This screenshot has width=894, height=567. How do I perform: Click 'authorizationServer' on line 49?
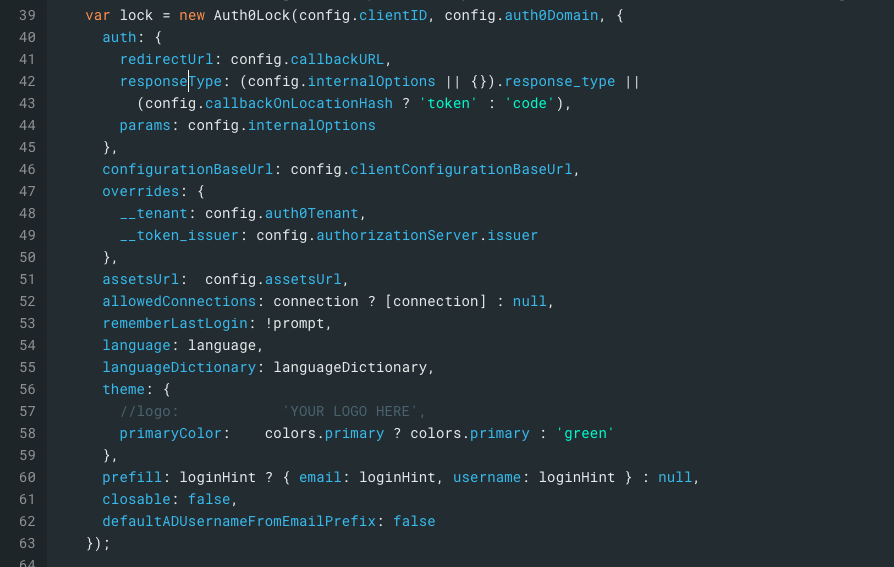[397, 236]
